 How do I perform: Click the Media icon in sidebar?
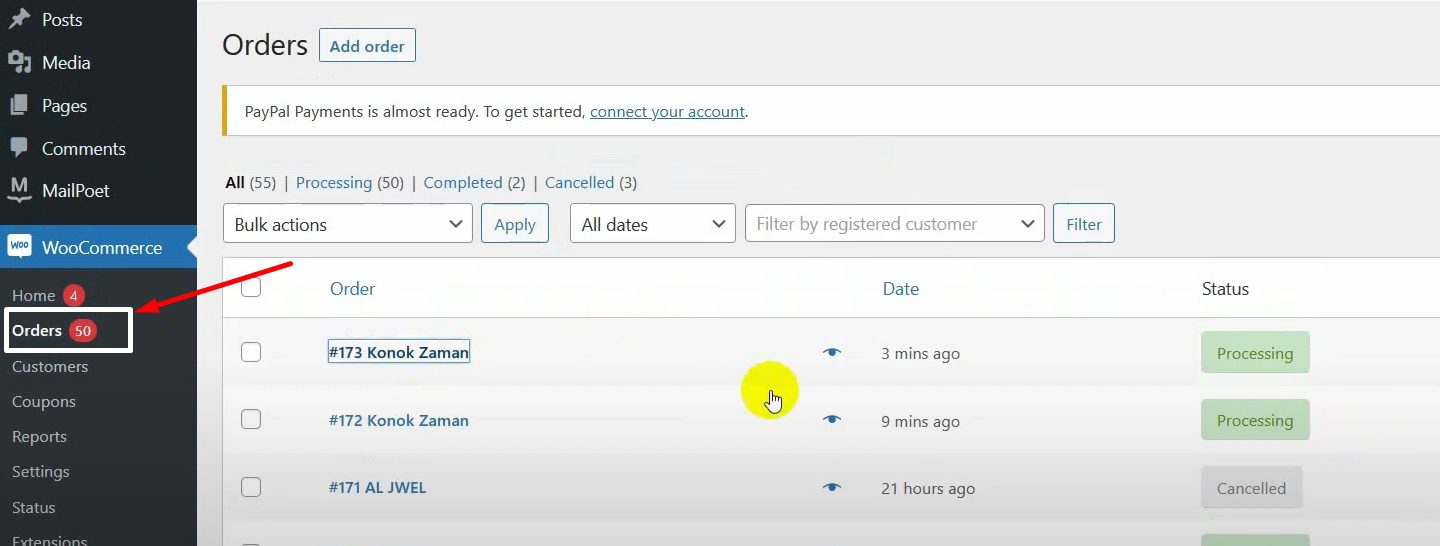click(20, 62)
